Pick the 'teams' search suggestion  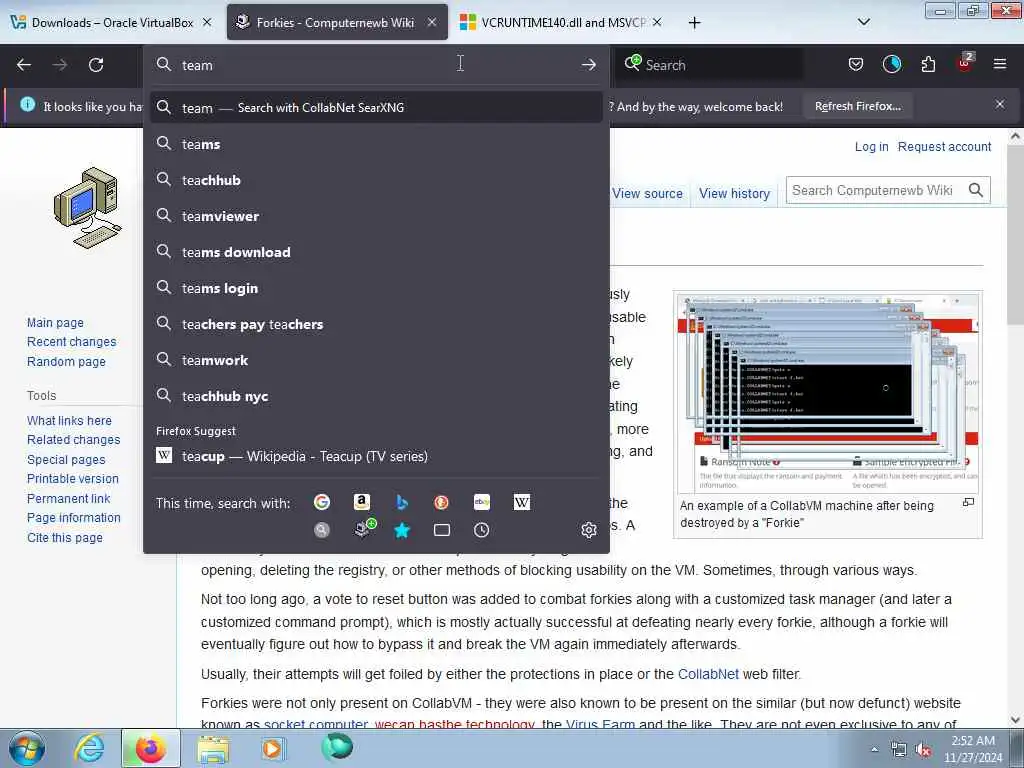[x=376, y=144]
